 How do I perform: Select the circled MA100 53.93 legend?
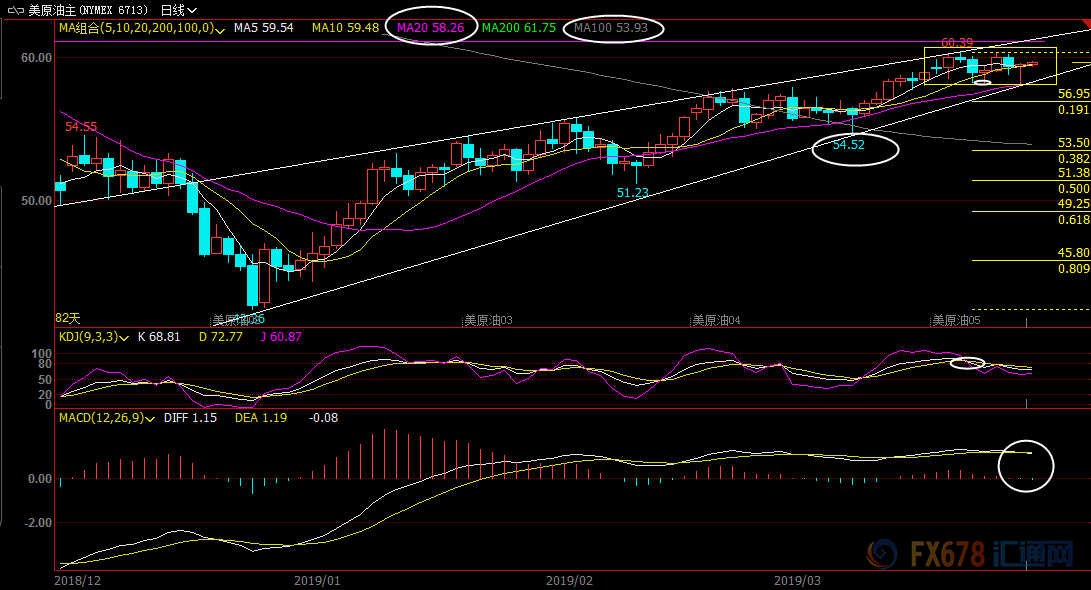(617, 28)
